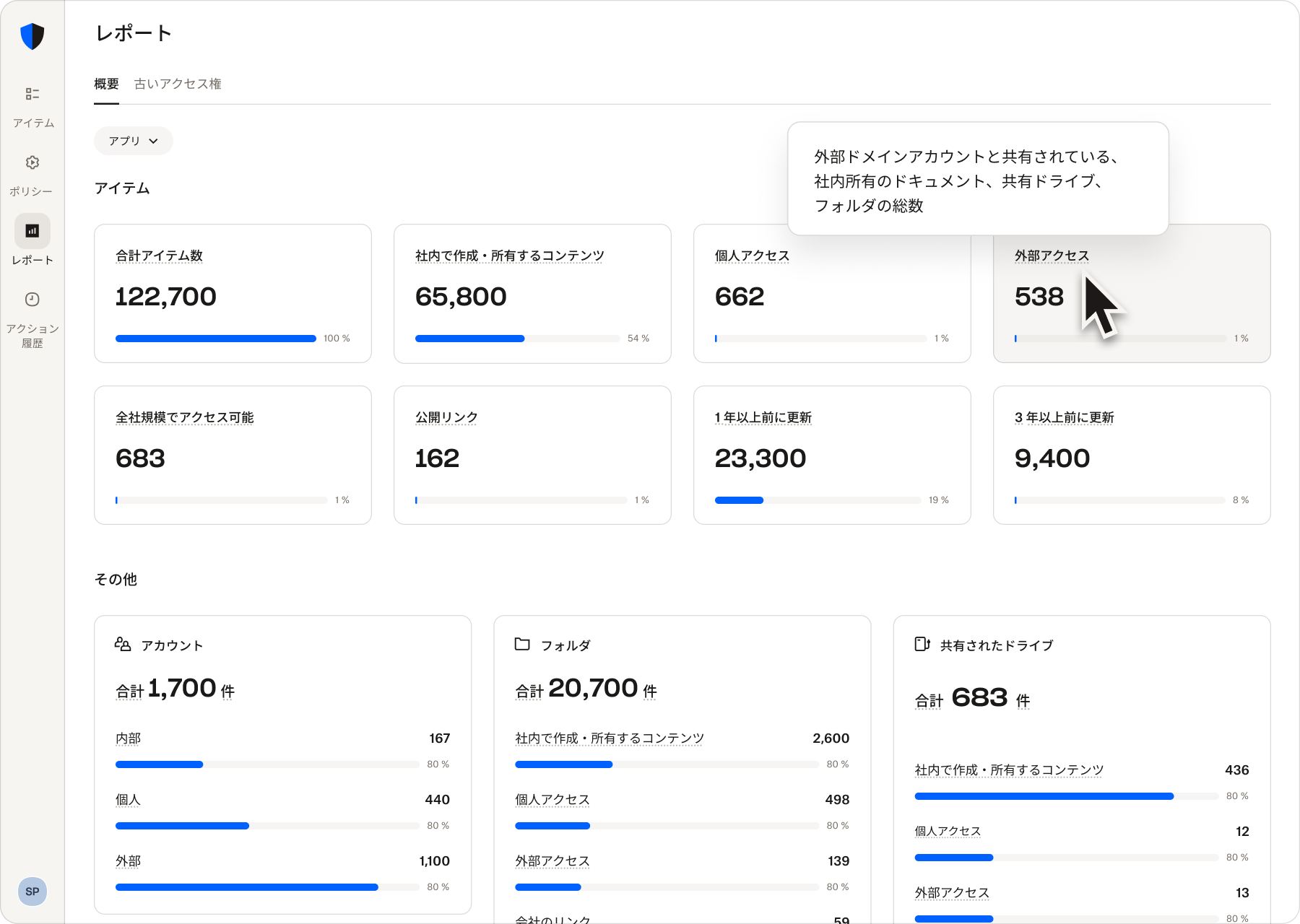
Task: Click the 1,100 external accounts value
Action: (x=434, y=861)
